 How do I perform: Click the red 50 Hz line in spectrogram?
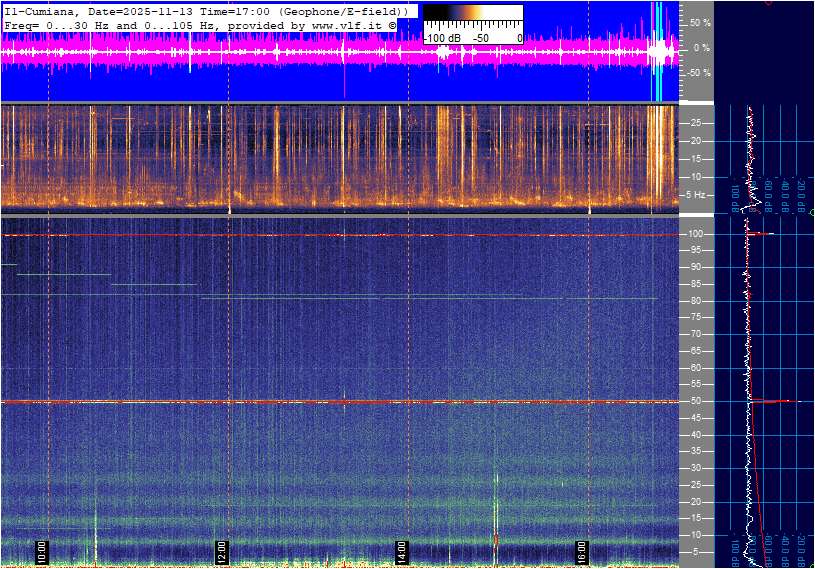tap(300, 402)
